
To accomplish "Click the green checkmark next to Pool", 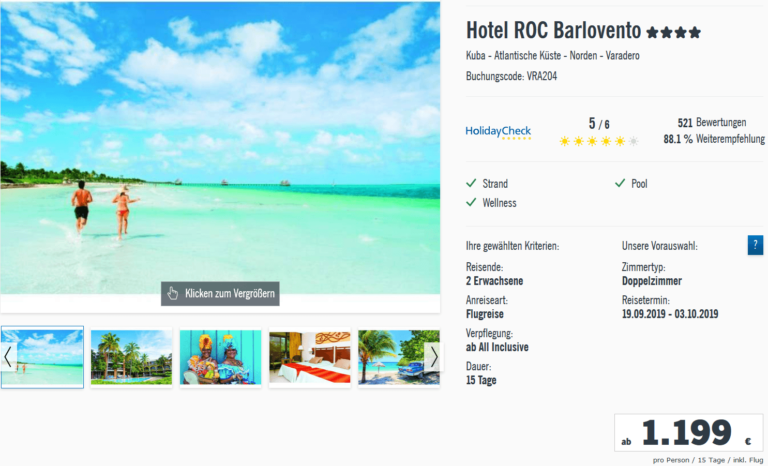I will coord(620,183).
